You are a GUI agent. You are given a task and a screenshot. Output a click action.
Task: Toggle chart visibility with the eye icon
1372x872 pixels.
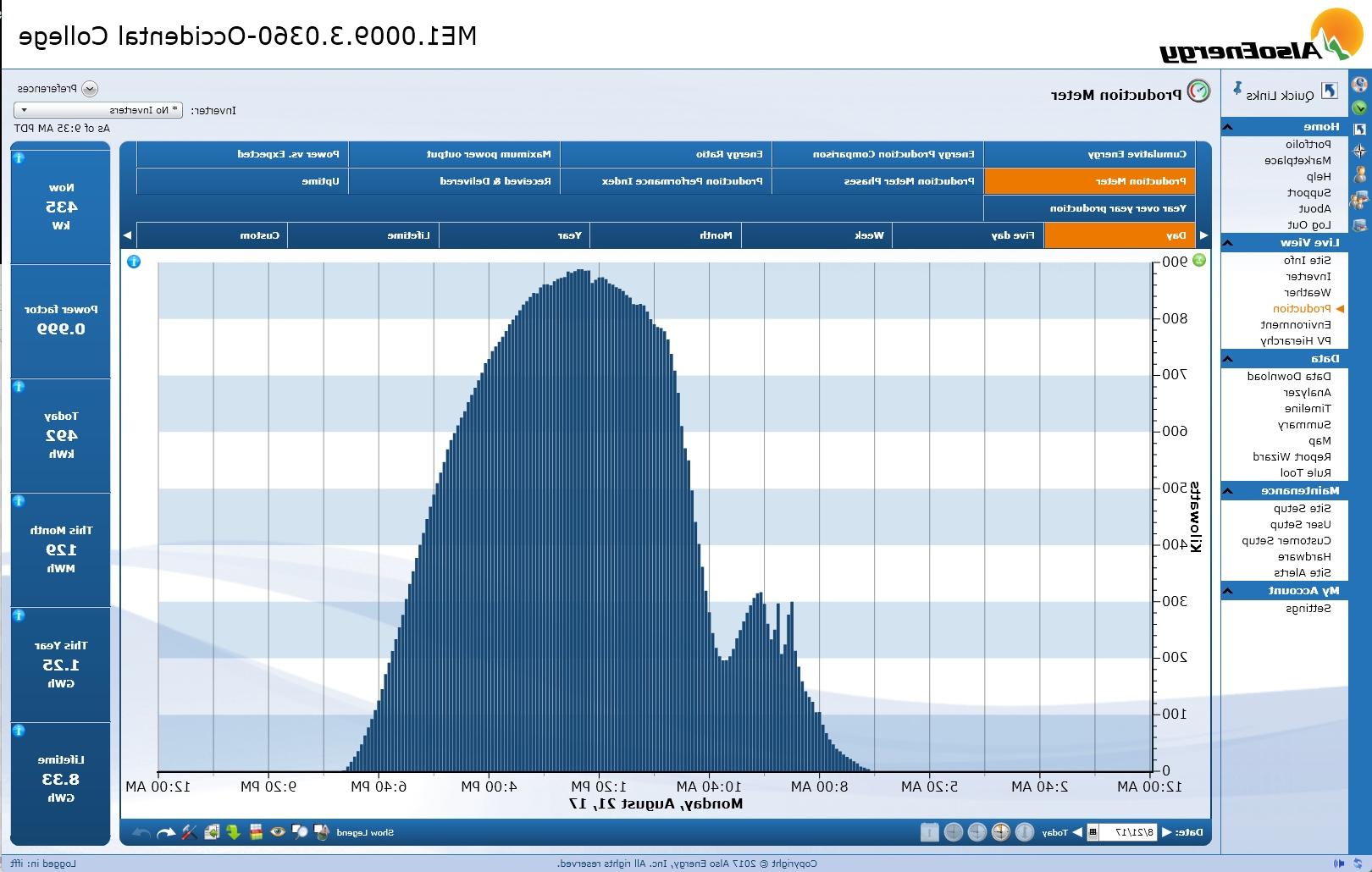tap(278, 832)
